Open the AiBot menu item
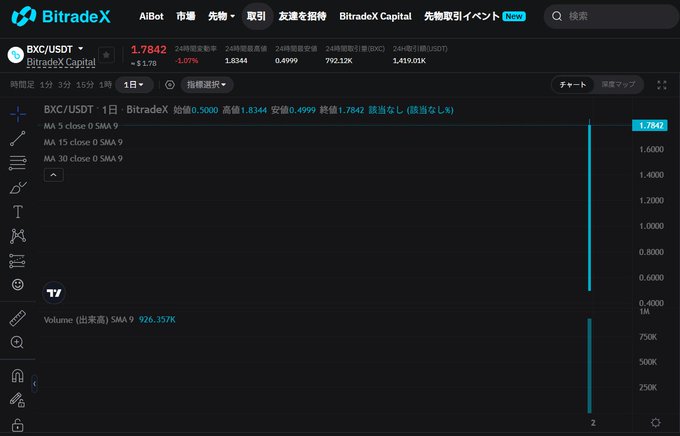Screen dimensions: 680x436 [x=151, y=16]
